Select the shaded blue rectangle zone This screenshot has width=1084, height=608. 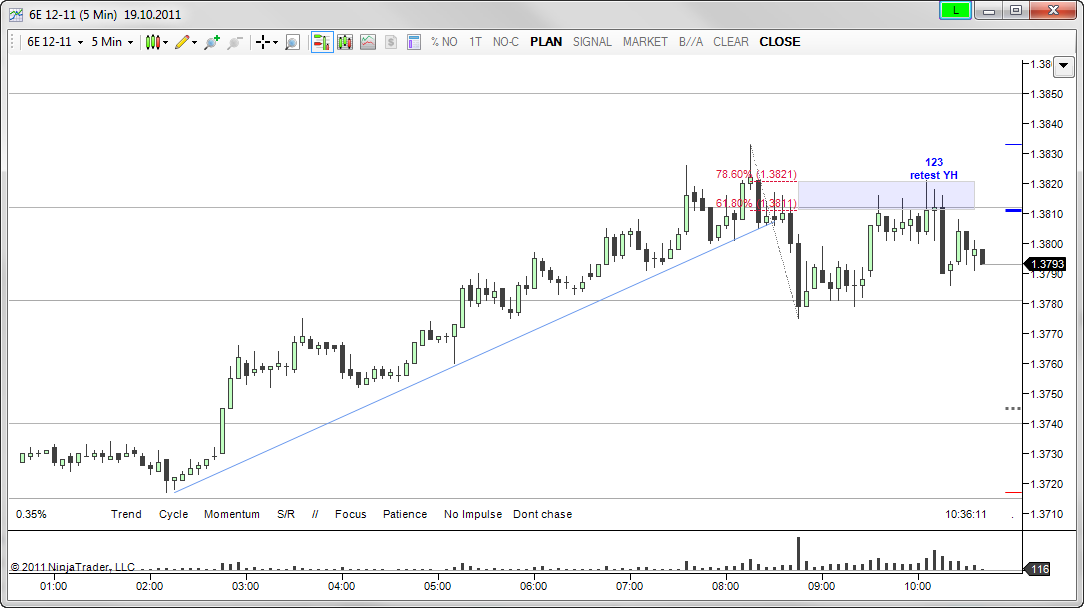tap(886, 195)
